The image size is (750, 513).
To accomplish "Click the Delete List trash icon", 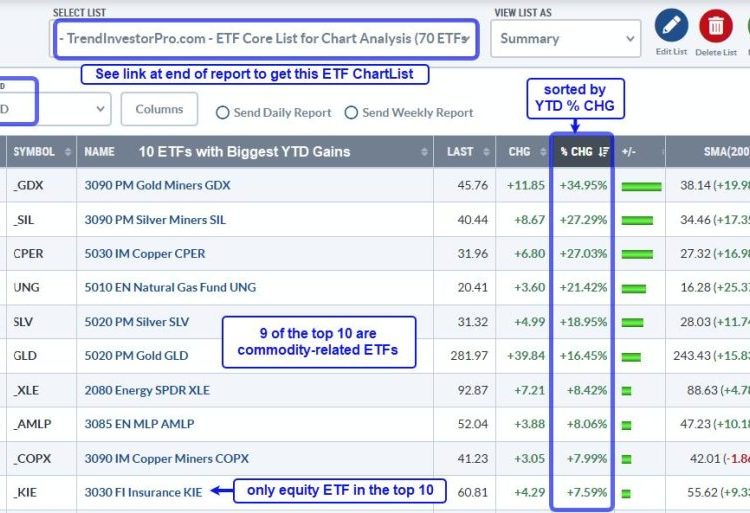I will pyautogui.click(x=716, y=25).
